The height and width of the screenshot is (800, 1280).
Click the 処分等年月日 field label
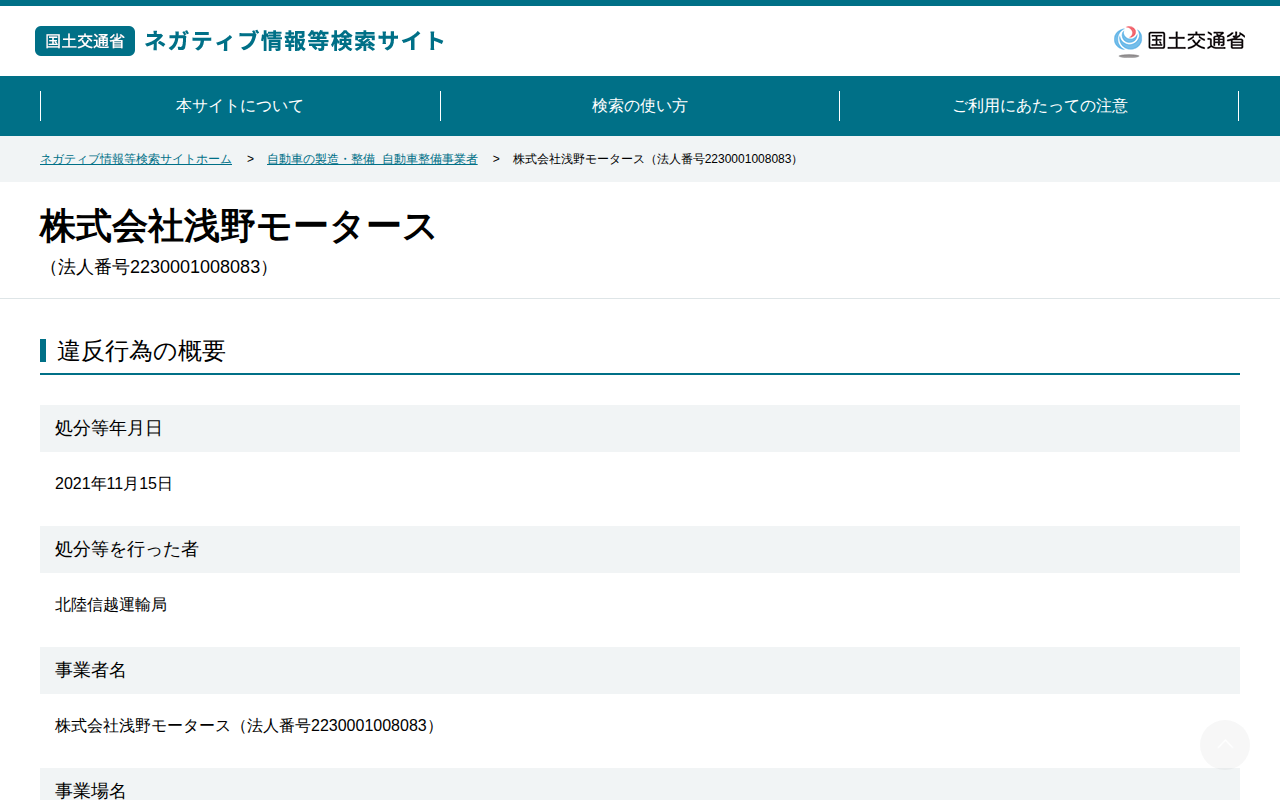(x=109, y=428)
